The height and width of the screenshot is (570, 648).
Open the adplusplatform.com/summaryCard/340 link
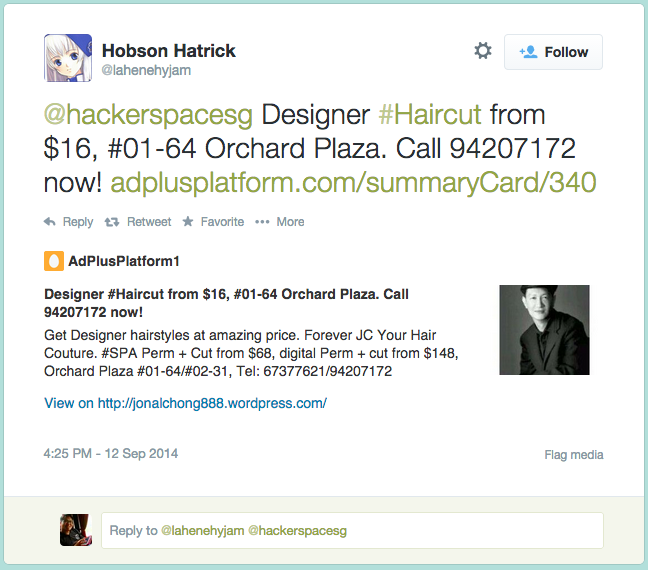[353, 182]
